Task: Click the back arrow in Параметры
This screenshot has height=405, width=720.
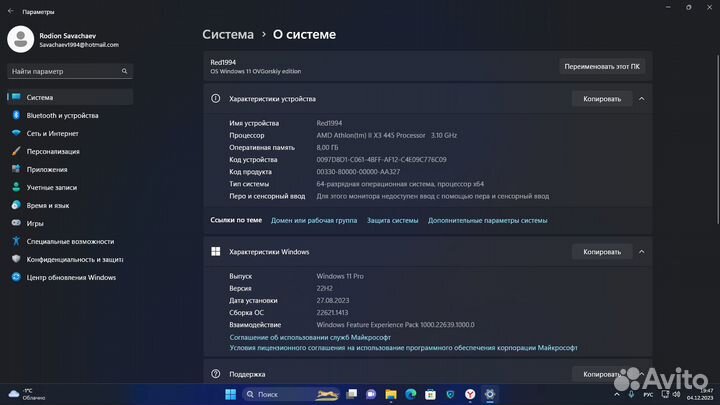Action: point(11,11)
